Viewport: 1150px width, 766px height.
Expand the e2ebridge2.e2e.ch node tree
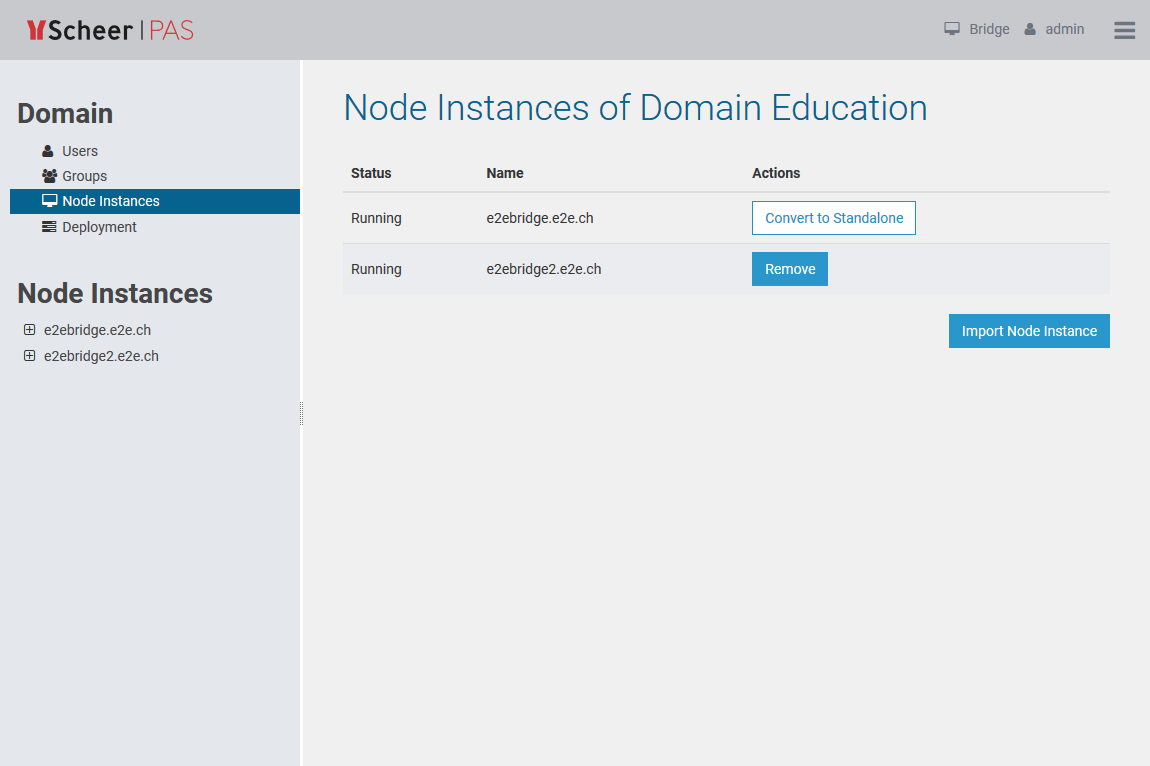(29, 355)
